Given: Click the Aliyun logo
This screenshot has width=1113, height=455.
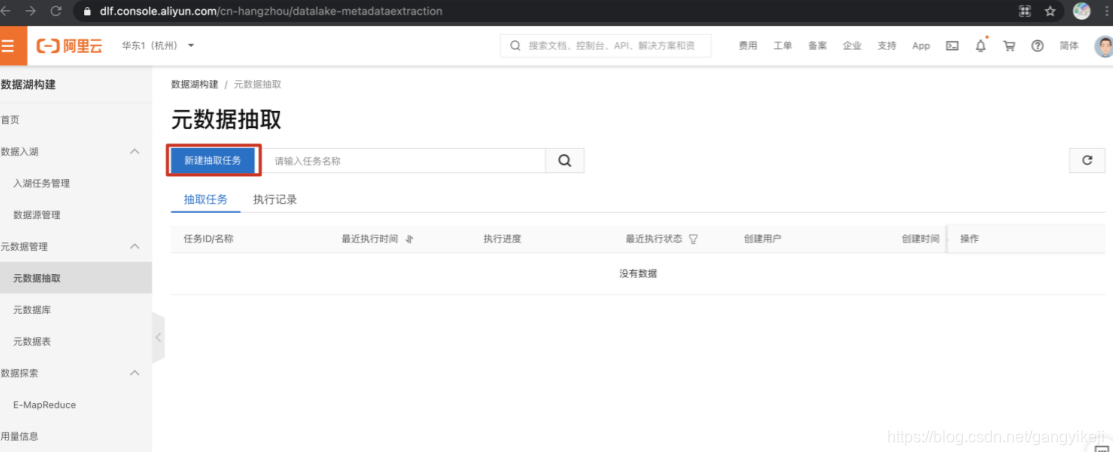Looking at the screenshot, I should tap(70, 46).
